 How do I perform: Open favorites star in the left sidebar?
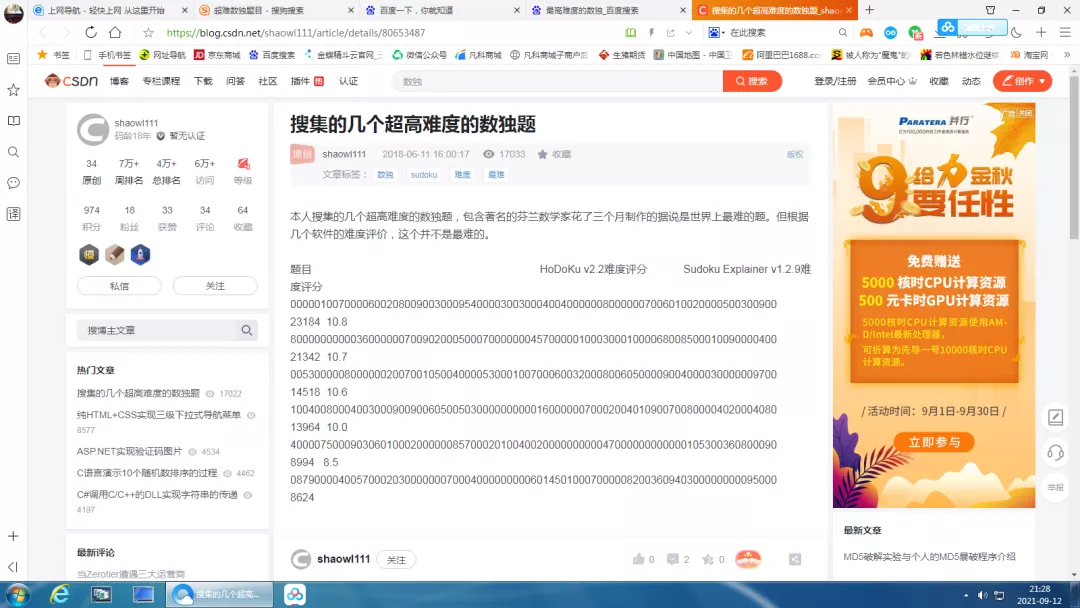point(13,90)
